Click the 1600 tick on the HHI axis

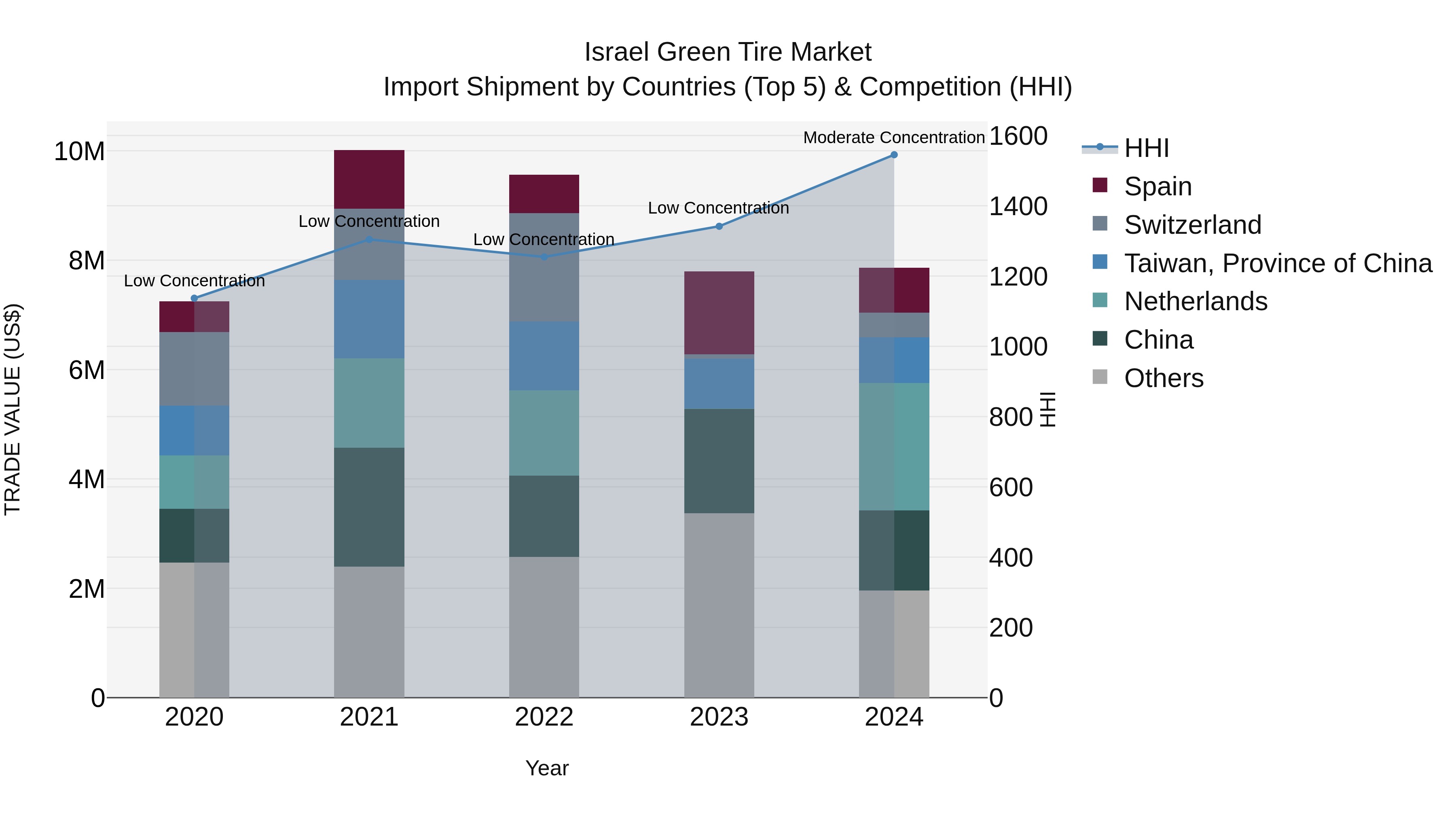[x=1018, y=135]
